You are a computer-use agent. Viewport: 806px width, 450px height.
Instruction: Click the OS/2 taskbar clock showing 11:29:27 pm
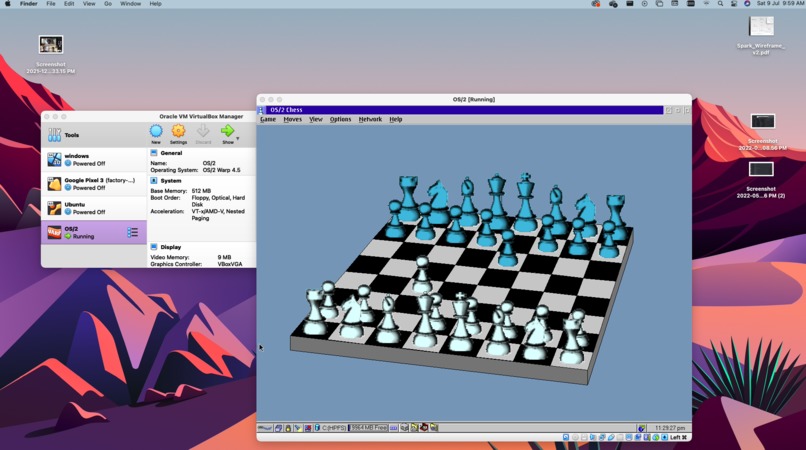670,428
